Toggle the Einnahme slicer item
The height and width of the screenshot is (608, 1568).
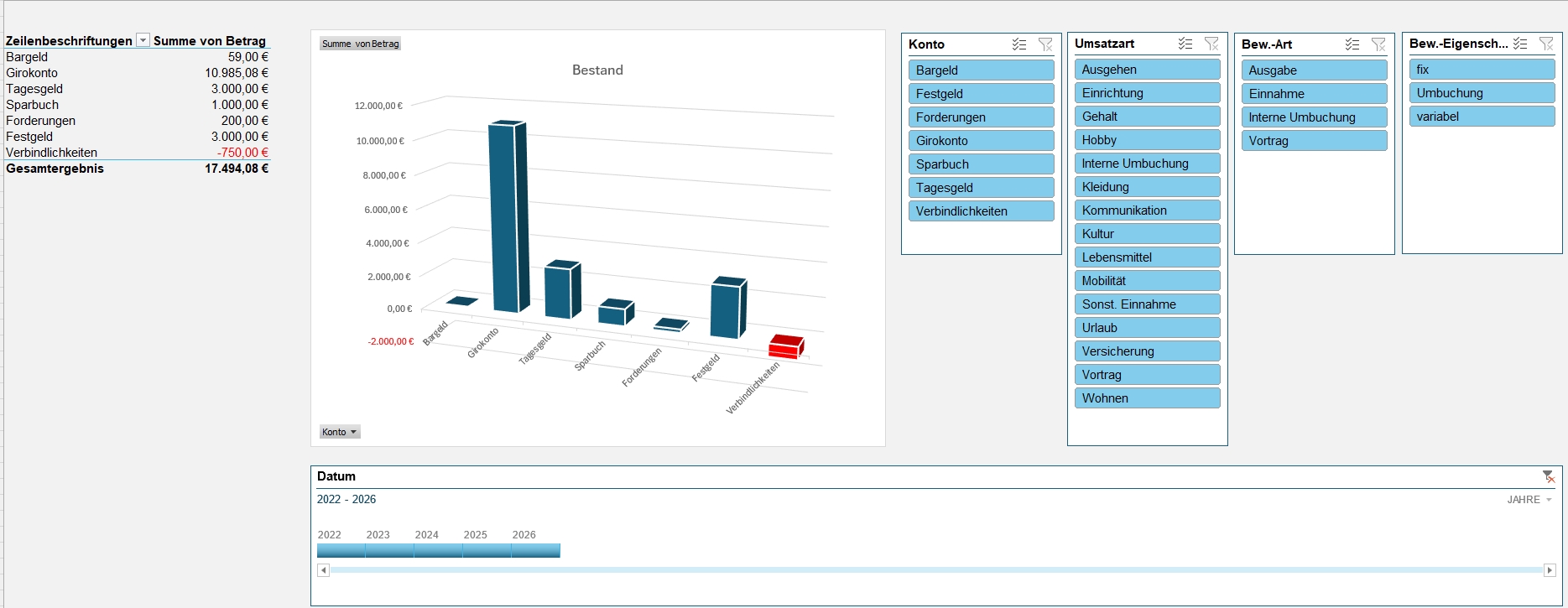tap(1314, 94)
